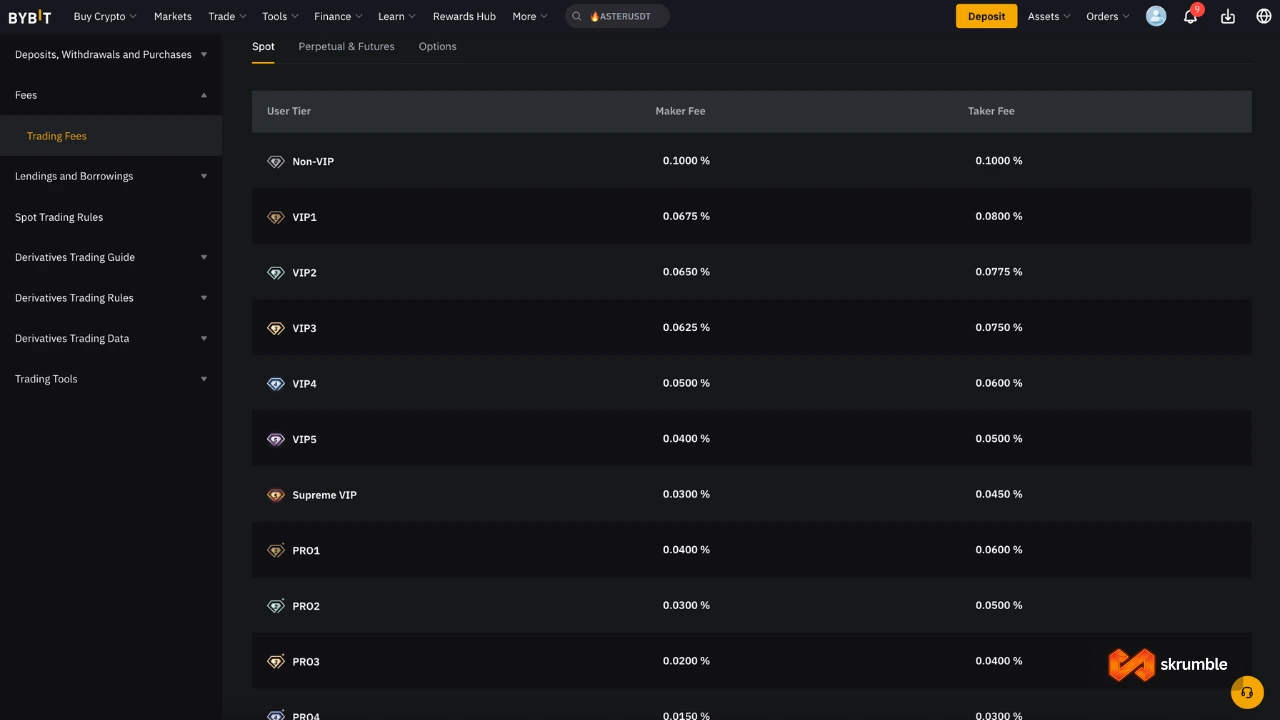This screenshot has height=720, width=1280.
Task: Open Rewards Hub
Action: click(464, 16)
